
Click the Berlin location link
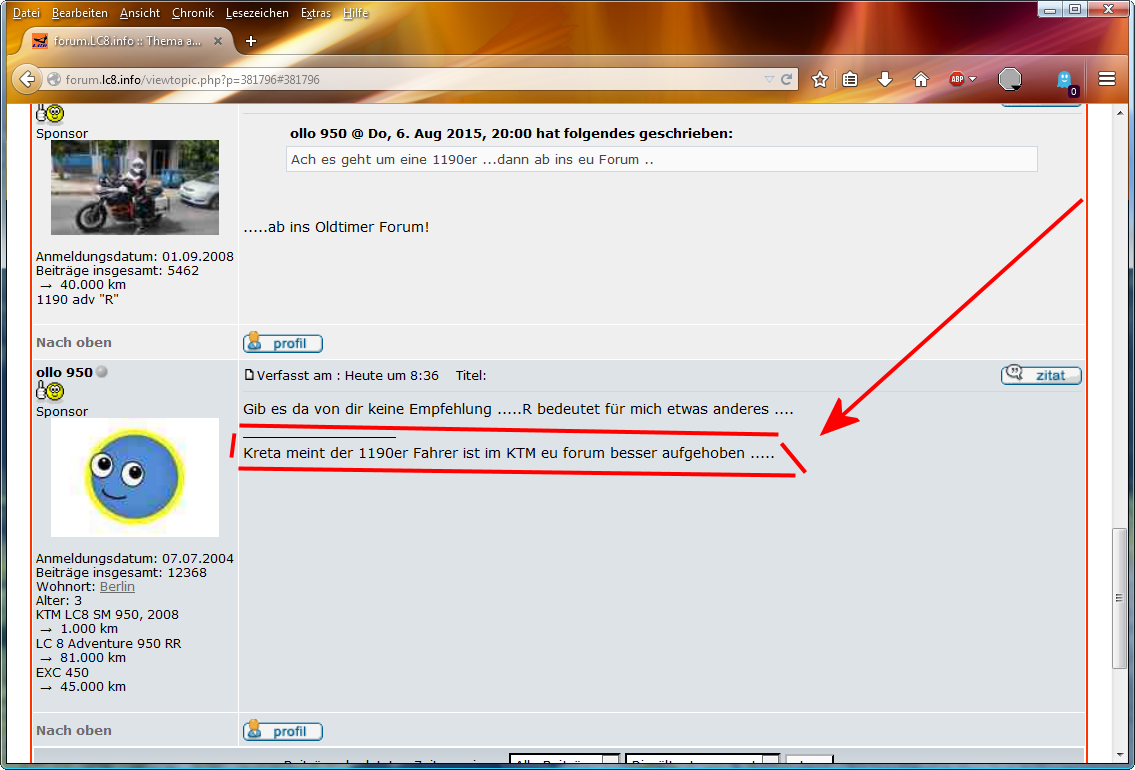tap(117, 586)
